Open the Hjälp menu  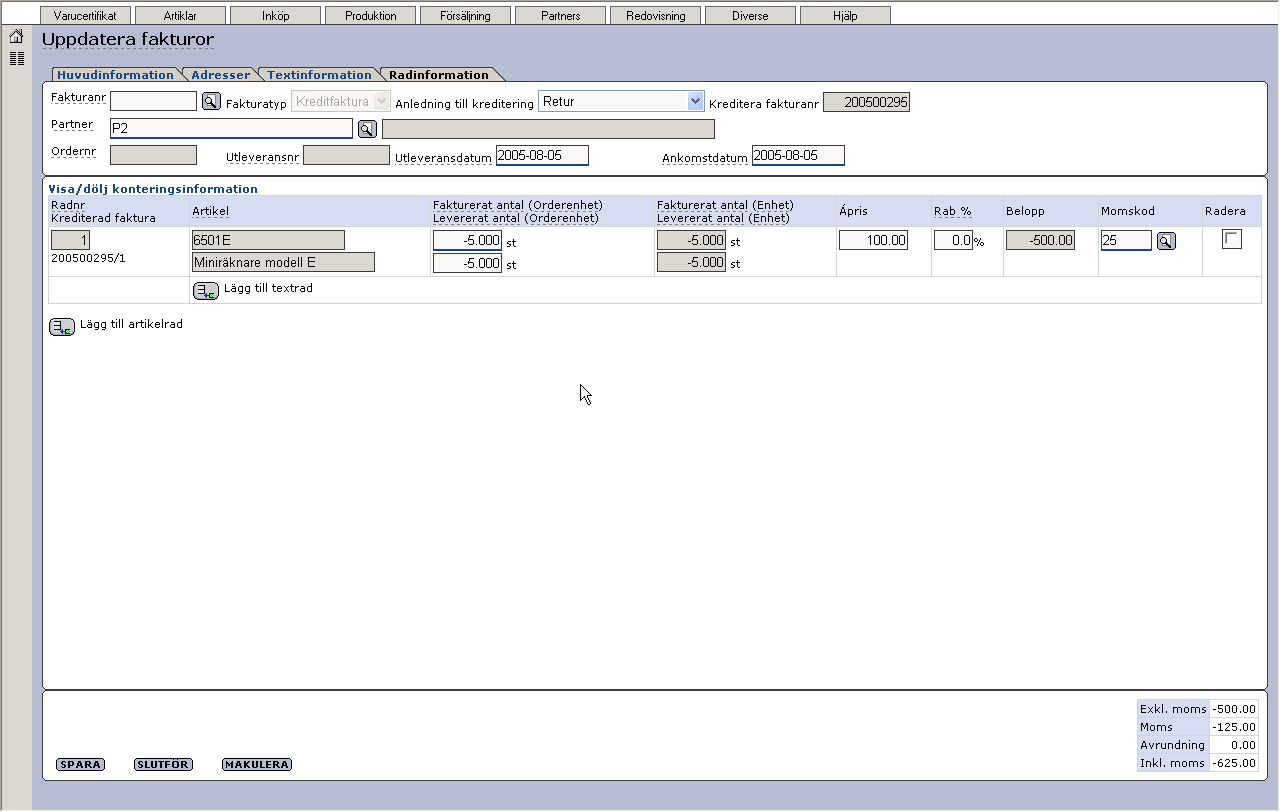point(845,16)
